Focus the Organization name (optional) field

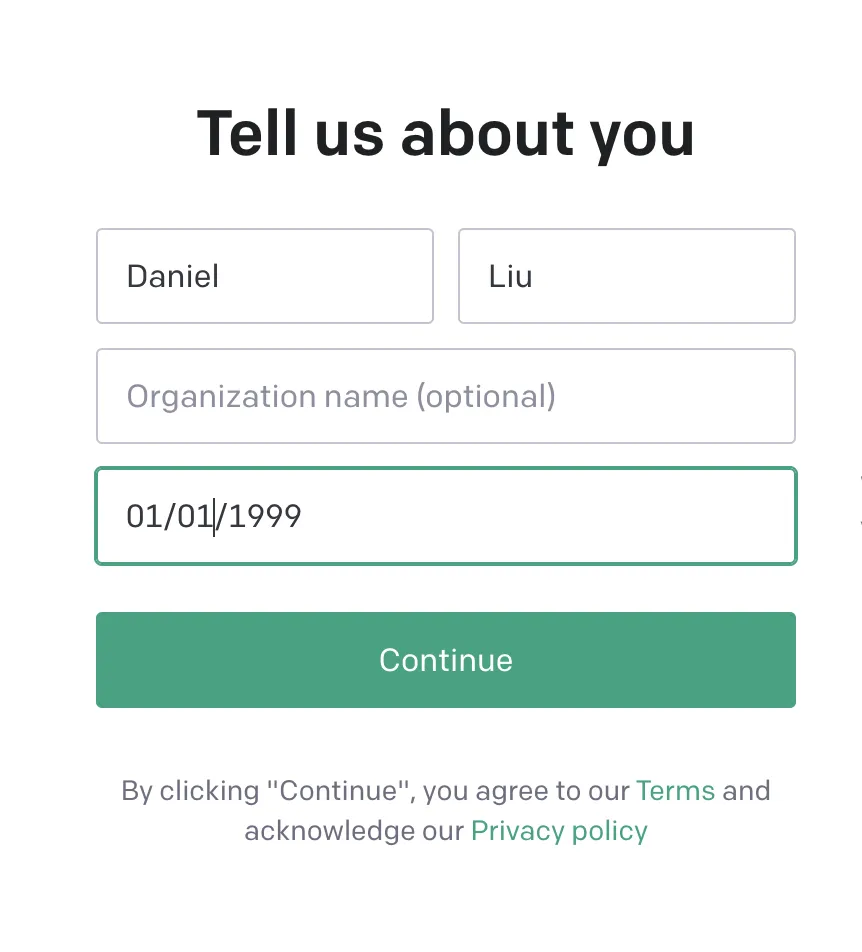446,396
